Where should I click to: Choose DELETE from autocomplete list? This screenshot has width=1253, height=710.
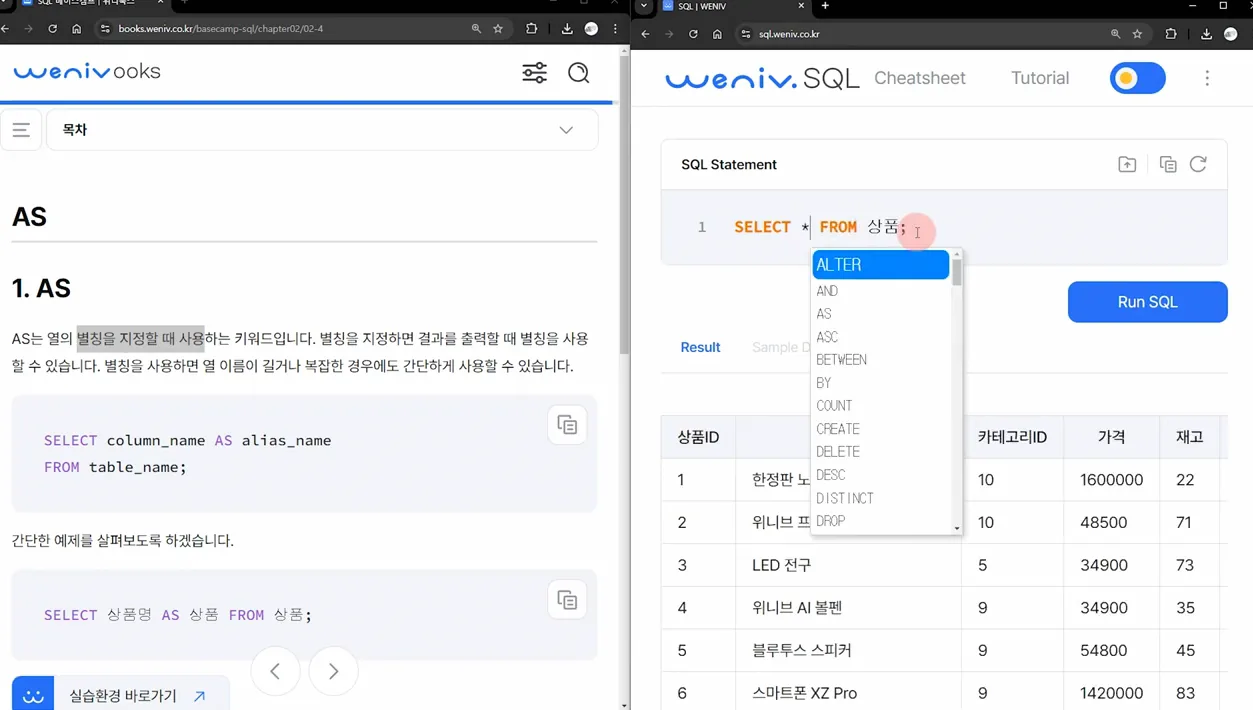point(881,452)
